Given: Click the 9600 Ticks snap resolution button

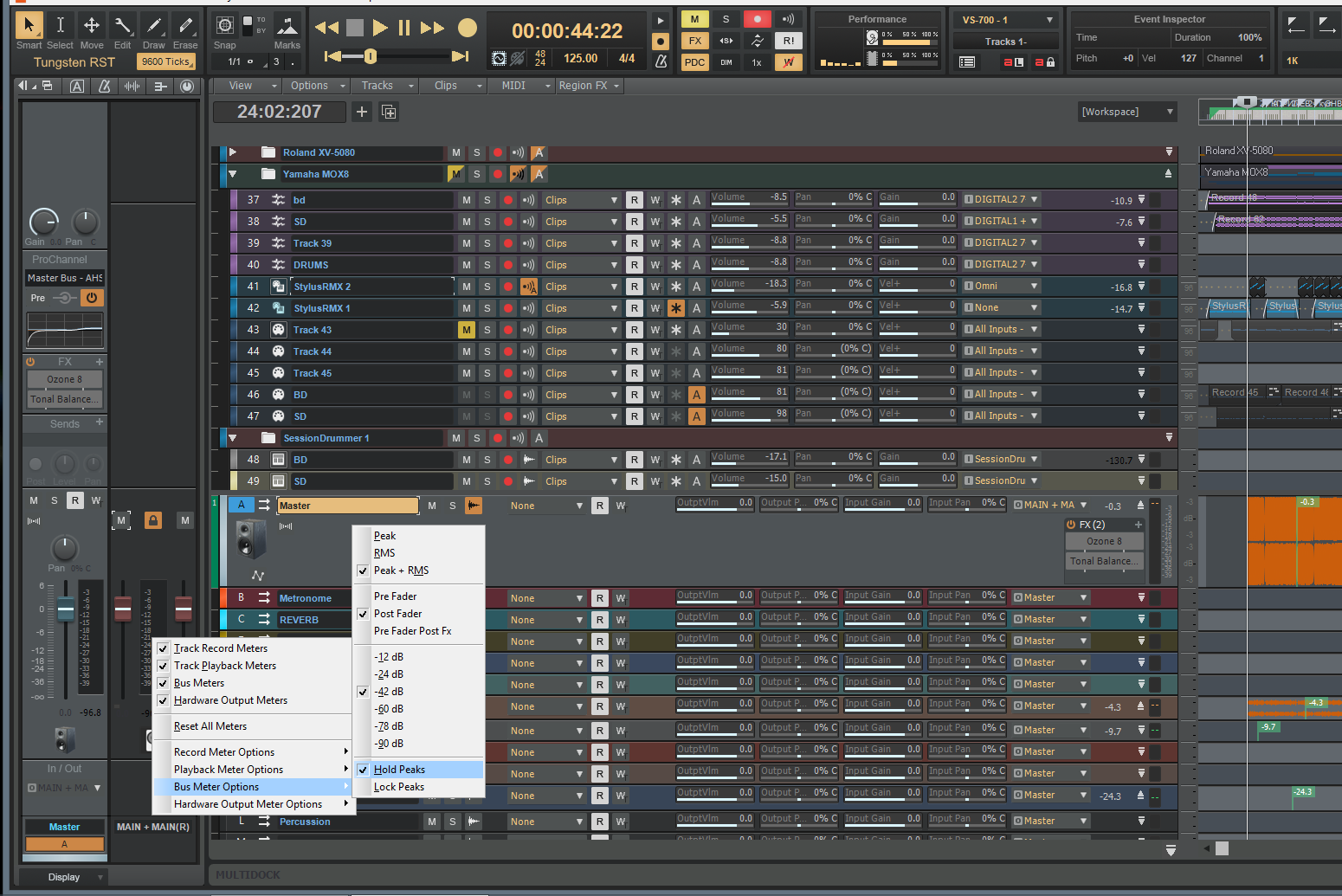Looking at the screenshot, I should point(166,61).
